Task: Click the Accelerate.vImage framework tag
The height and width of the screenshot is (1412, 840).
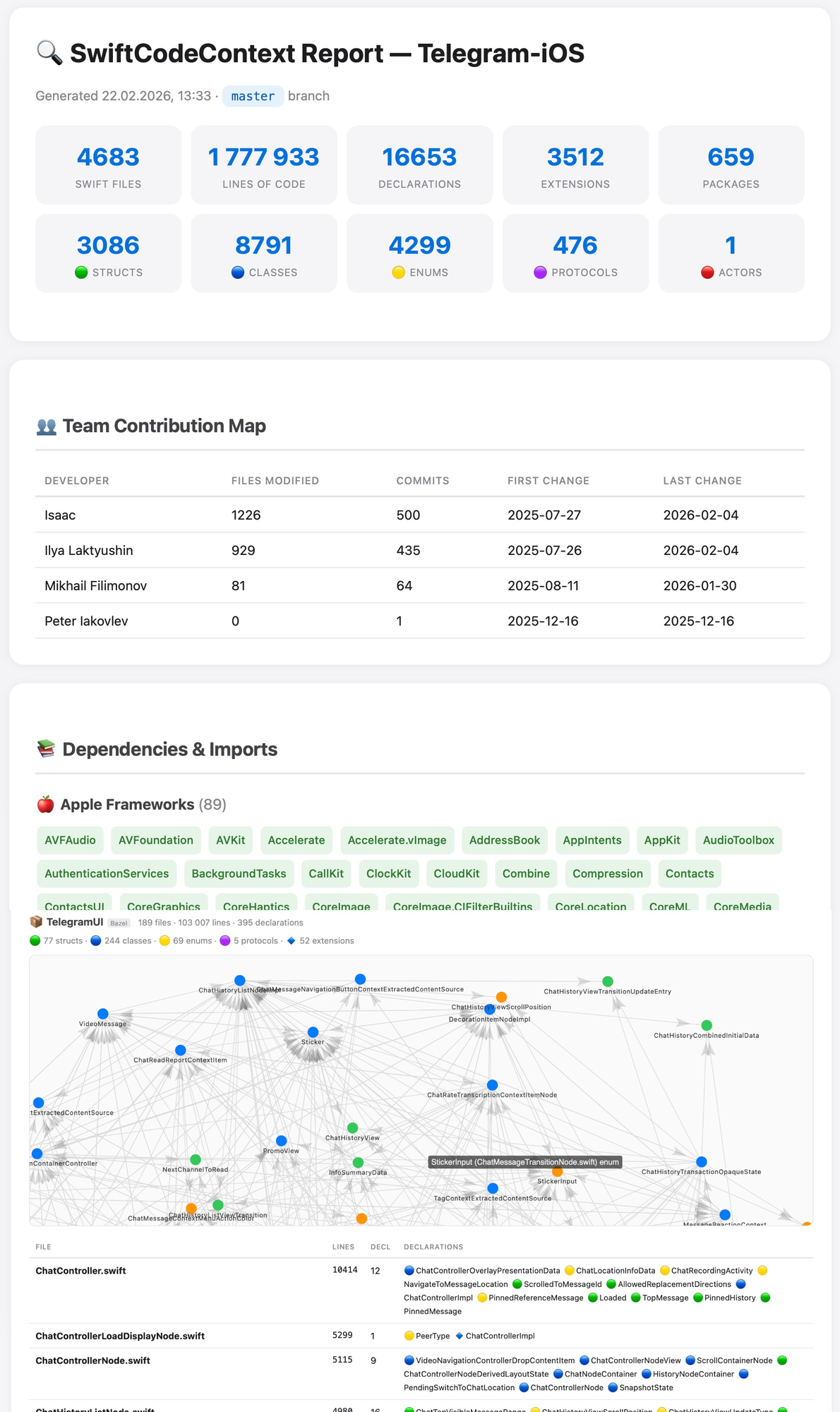Action: coord(397,840)
